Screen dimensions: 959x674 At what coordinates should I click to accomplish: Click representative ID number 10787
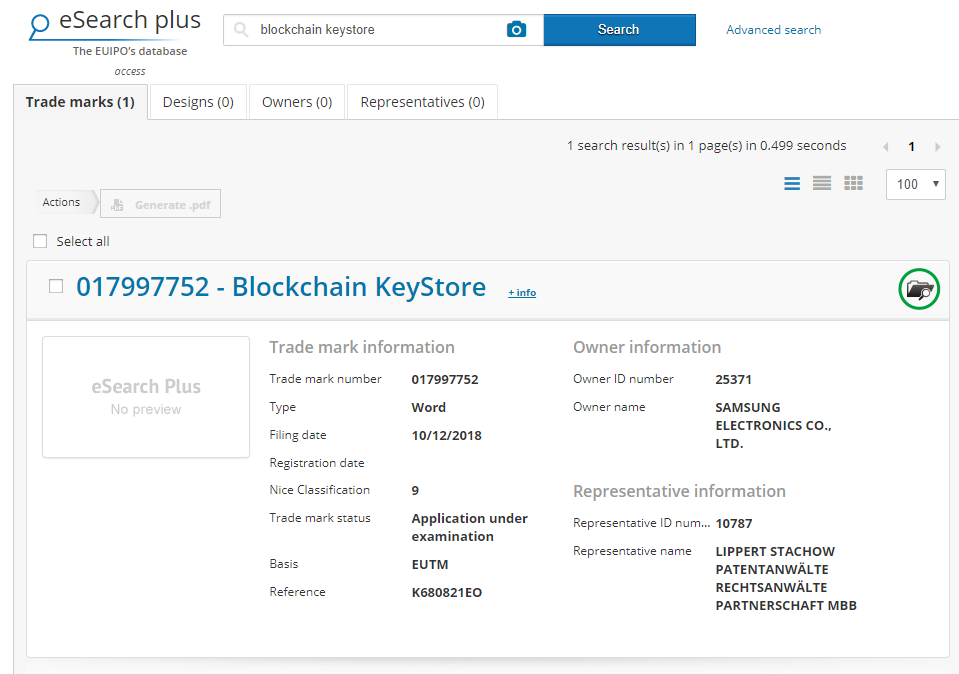coord(734,524)
